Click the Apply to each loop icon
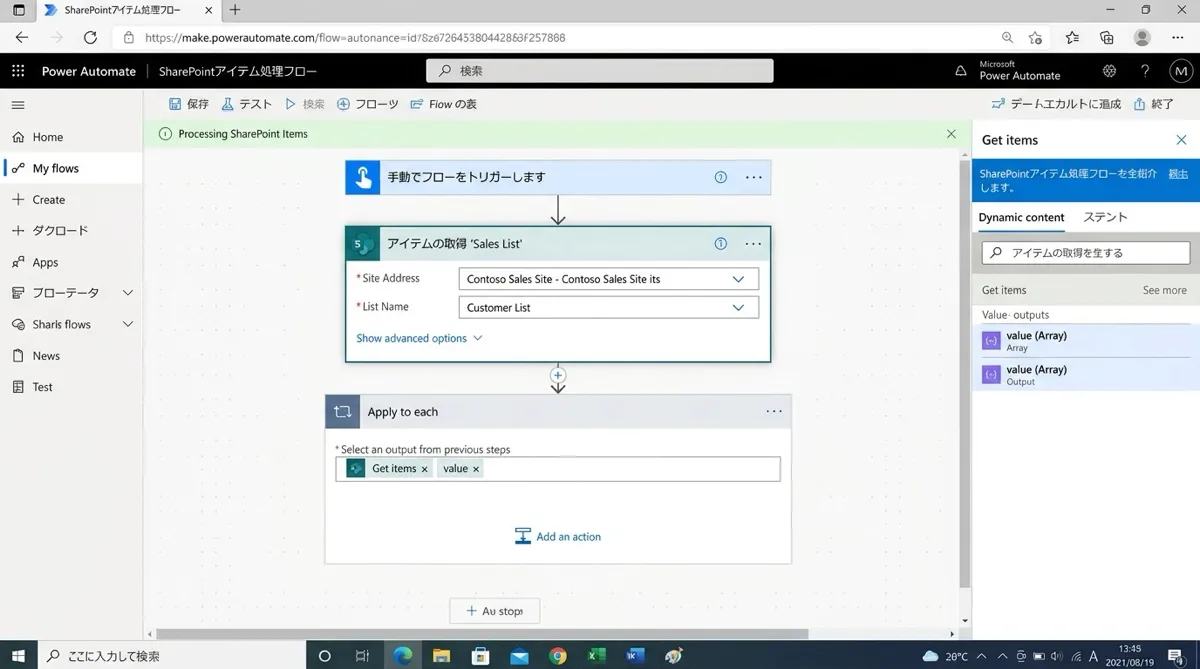Viewport: 1200px width, 669px height. pos(343,411)
